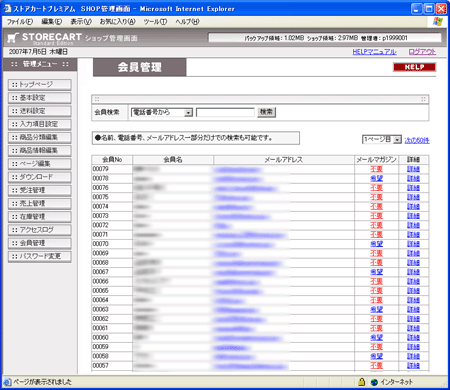This screenshot has width=450, height=390.
Task: Click 希望 magazine status for member 00067
Action: point(376,272)
